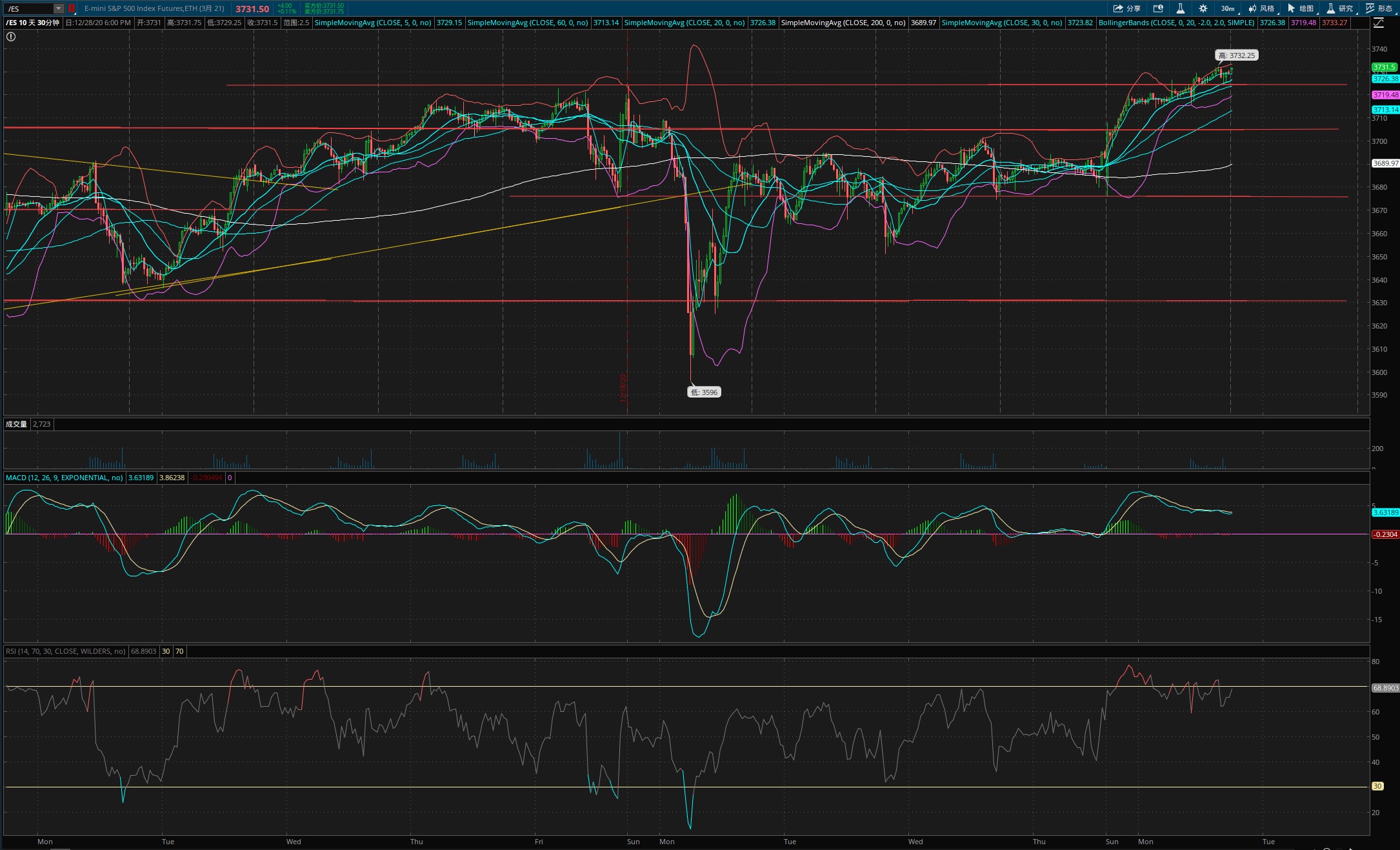Click the last price 3731.50

click(x=252, y=9)
